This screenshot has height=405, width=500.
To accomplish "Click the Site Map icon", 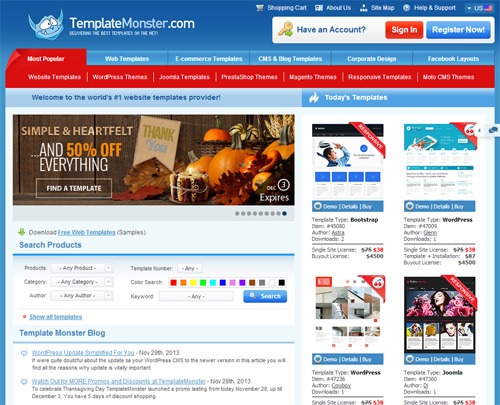I will pyautogui.click(x=364, y=8).
